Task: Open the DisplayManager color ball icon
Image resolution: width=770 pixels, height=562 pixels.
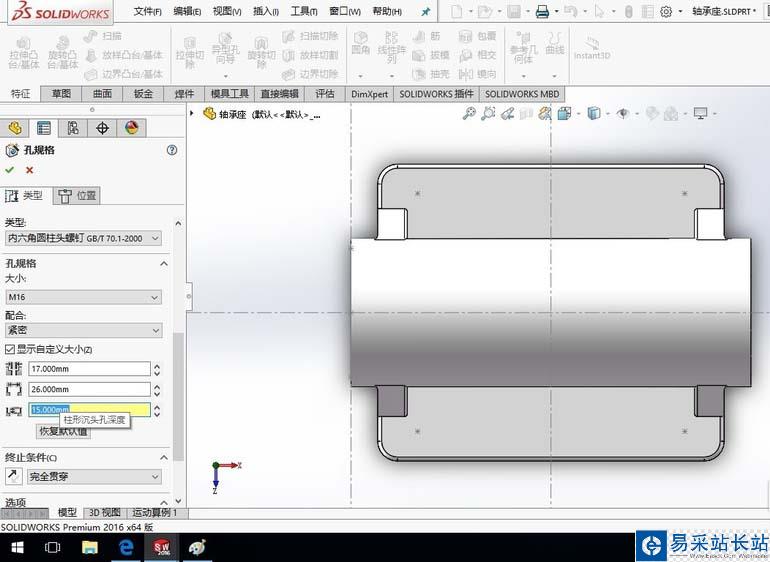Action: pyautogui.click(x=131, y=128)
